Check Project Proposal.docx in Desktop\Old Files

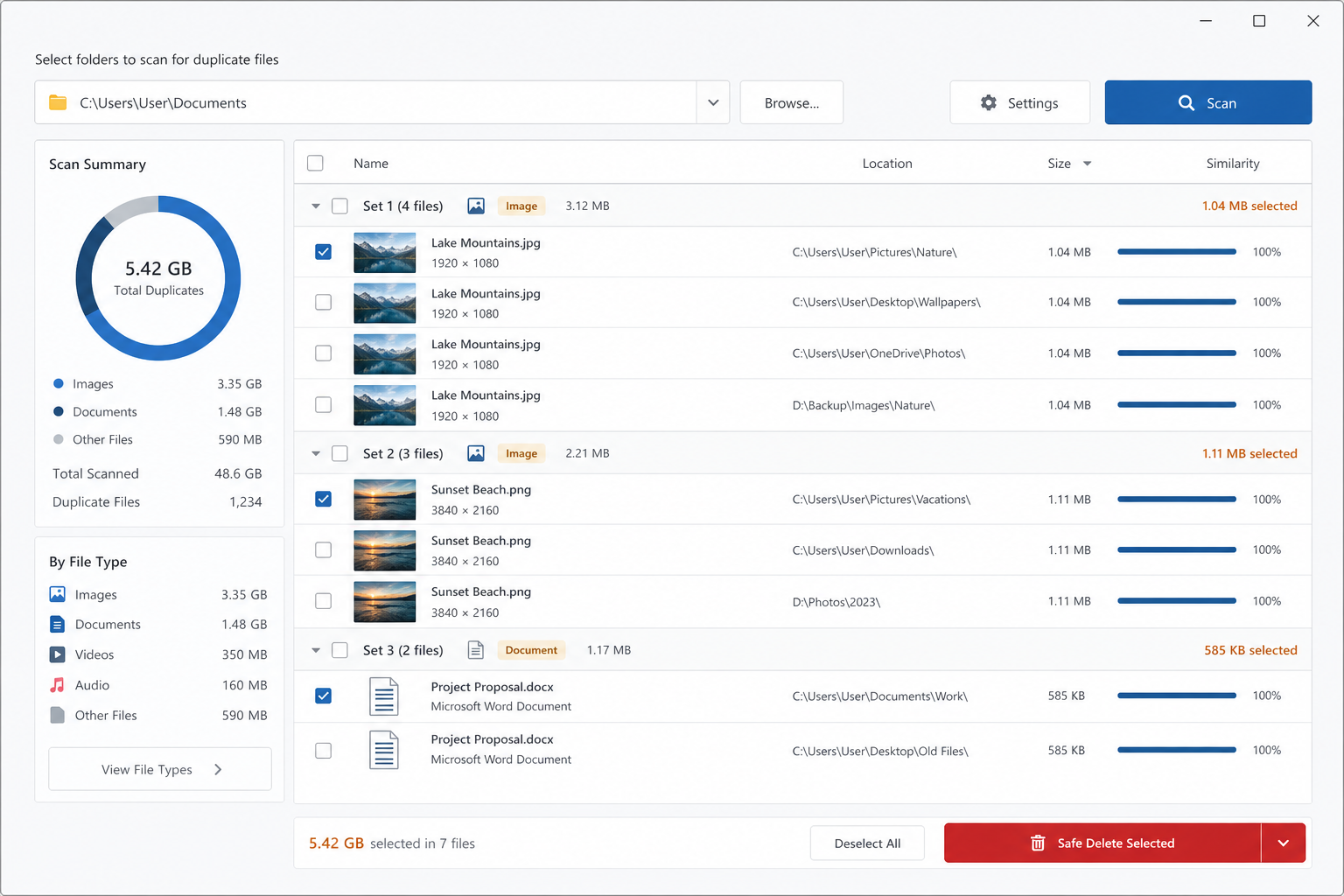click(x=324, y=751)
